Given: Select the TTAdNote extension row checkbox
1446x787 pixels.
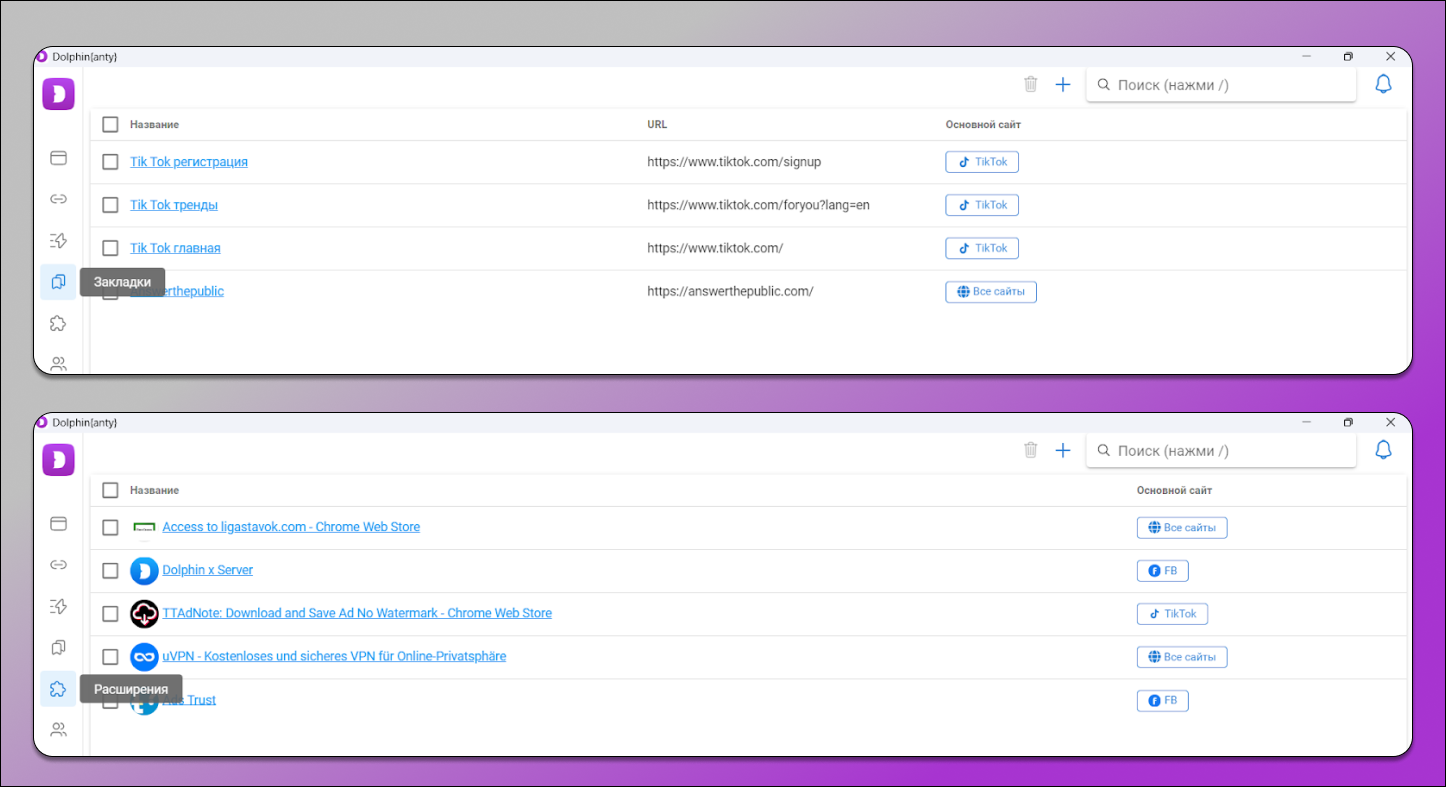Looking at the screenshot, I should pos(111,614).
